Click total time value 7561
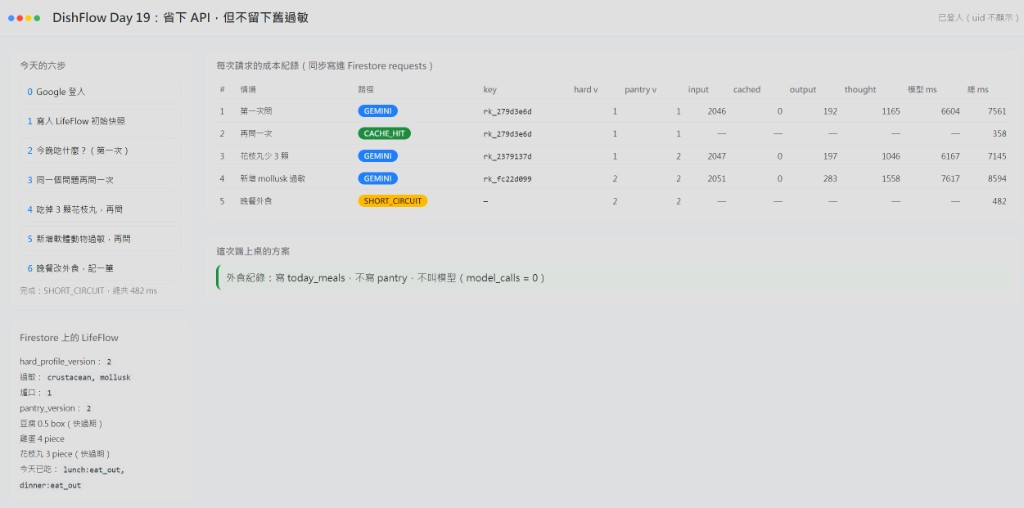 coord(997,112)
